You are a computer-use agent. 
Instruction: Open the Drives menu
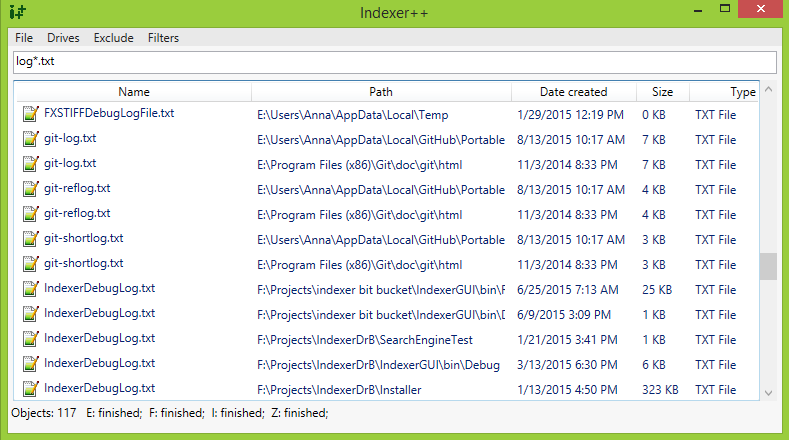[x=63, y=38]
